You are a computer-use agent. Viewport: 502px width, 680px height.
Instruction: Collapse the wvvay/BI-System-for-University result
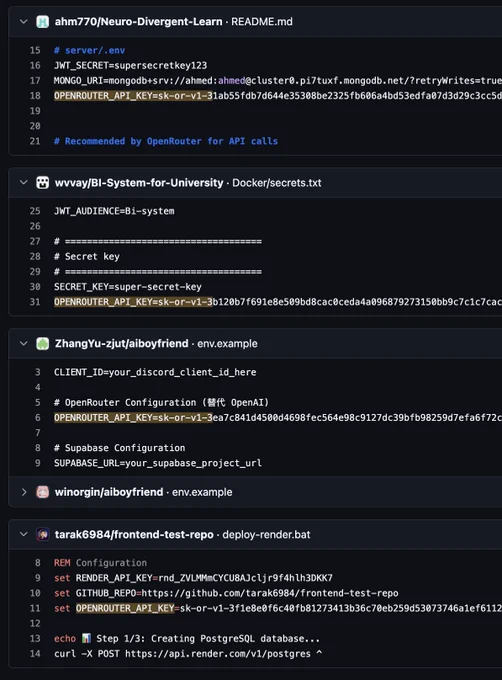coord(24,183)
